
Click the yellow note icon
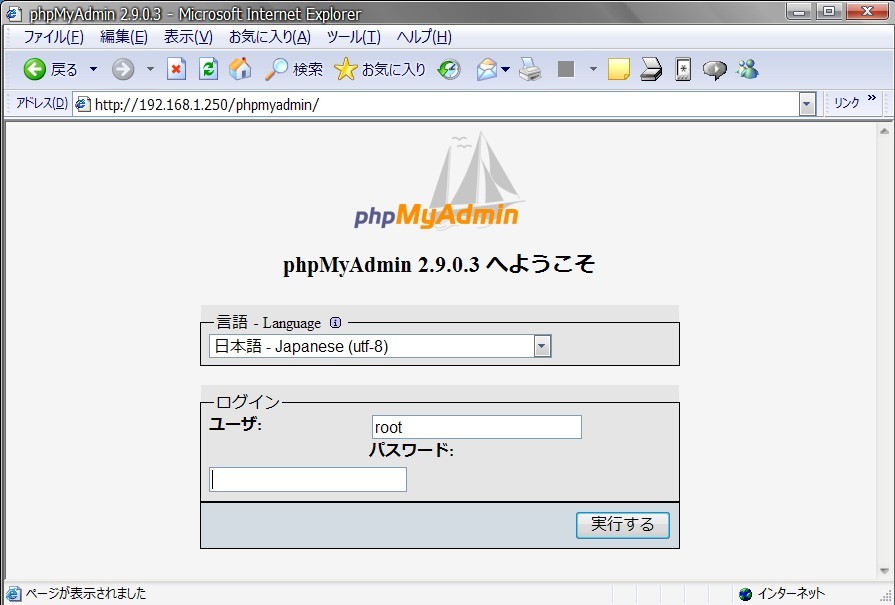click(x=619, y=70)
